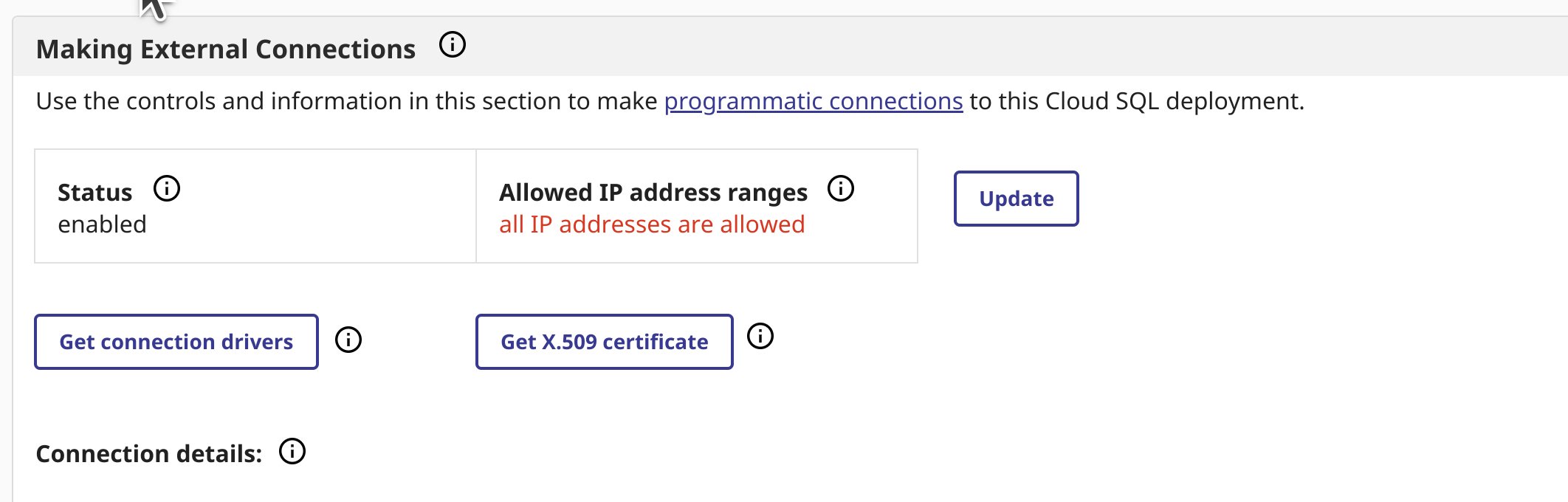Open the programmatic connections link

click(813, 101)
